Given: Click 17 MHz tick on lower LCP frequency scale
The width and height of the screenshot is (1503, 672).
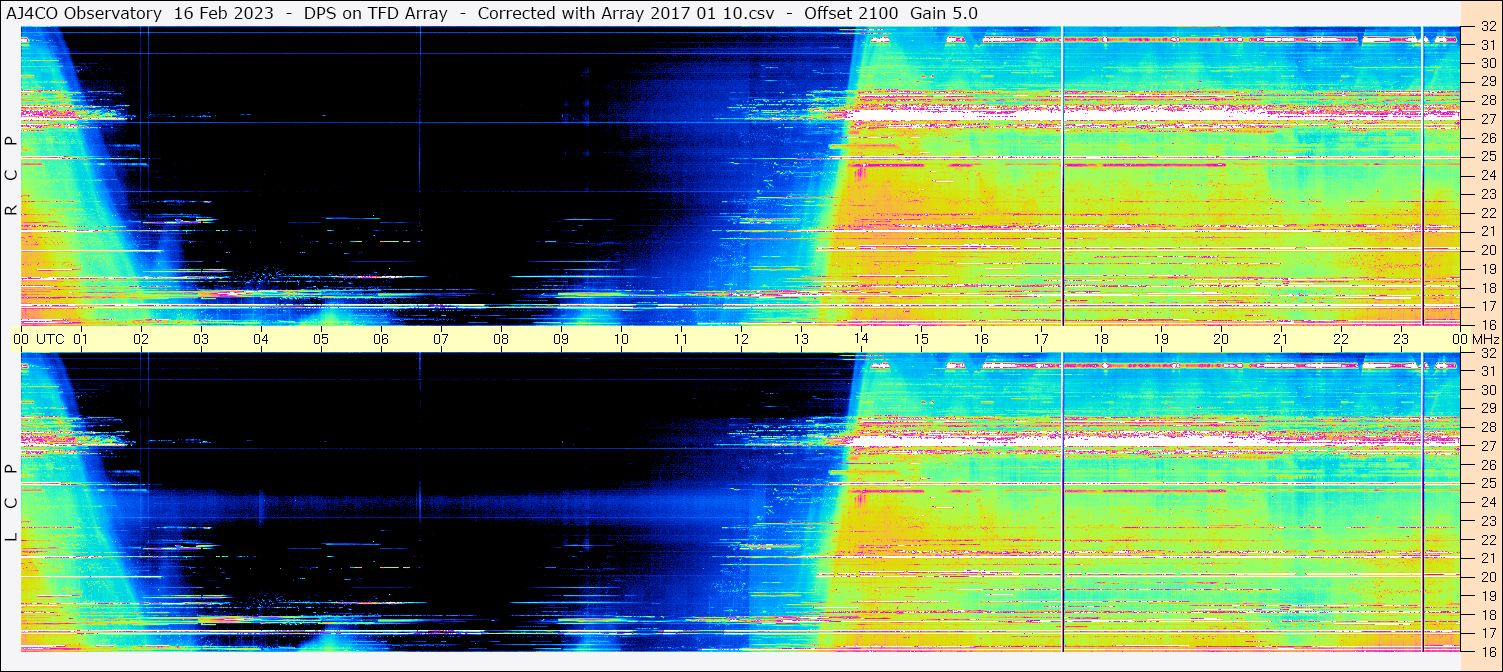Looking at the screenshot, I should click(1487, 633).
